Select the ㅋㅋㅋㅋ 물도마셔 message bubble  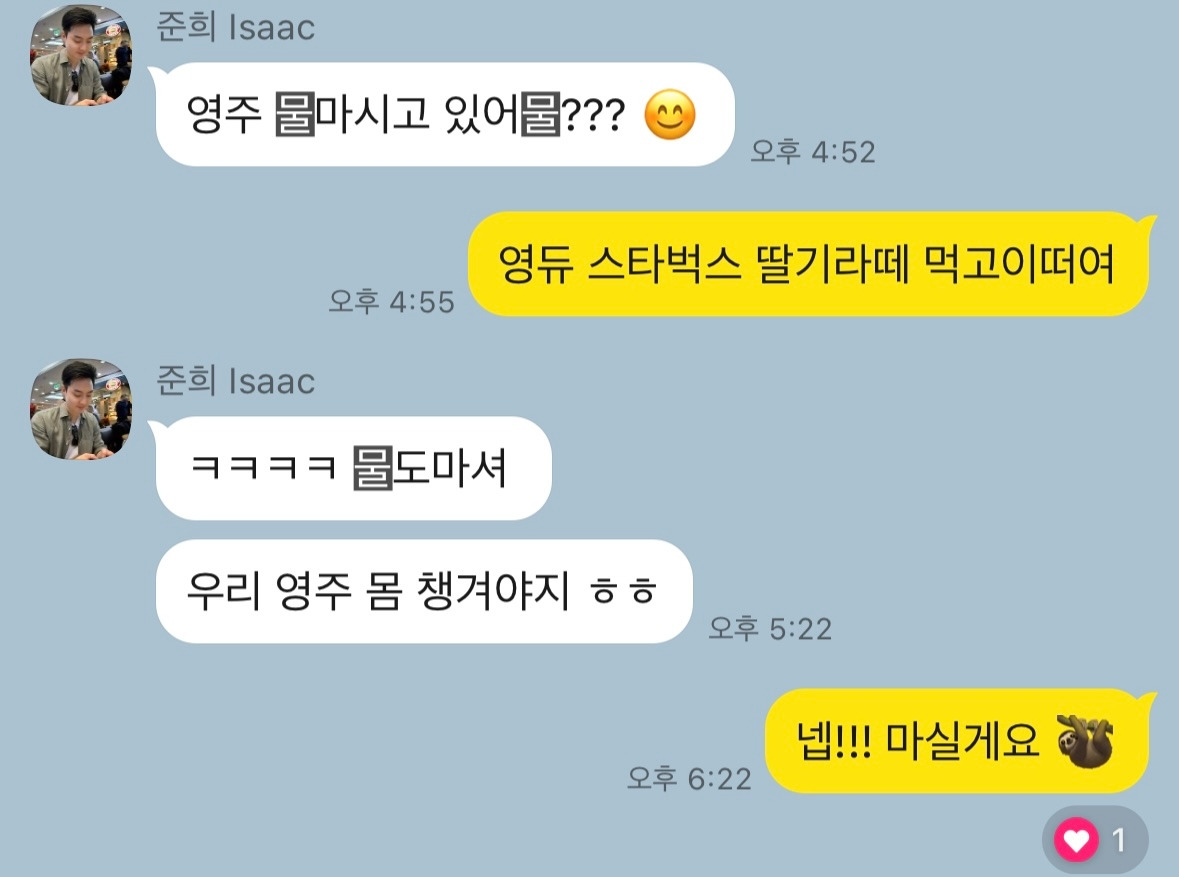tap(353, 468)
